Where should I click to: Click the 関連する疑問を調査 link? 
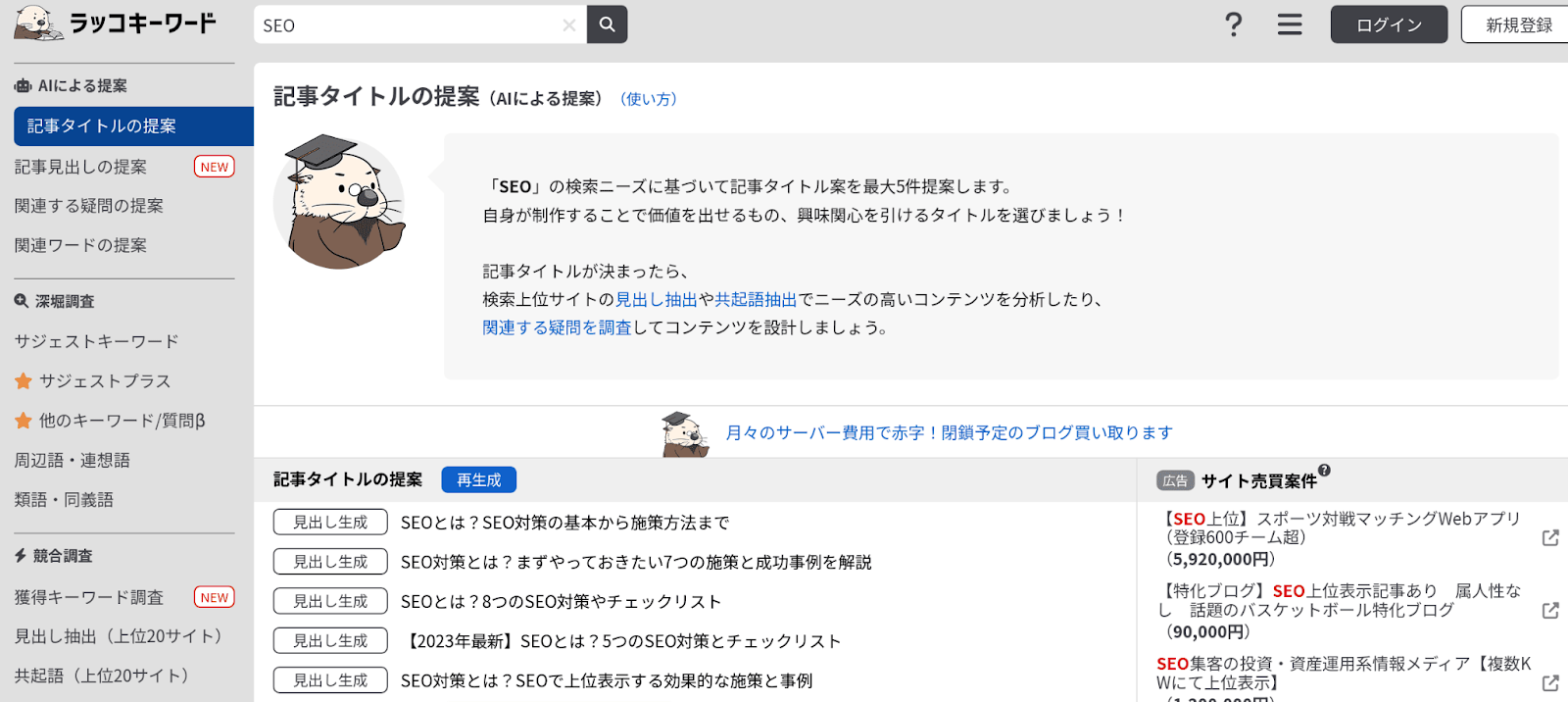(557, 327)
